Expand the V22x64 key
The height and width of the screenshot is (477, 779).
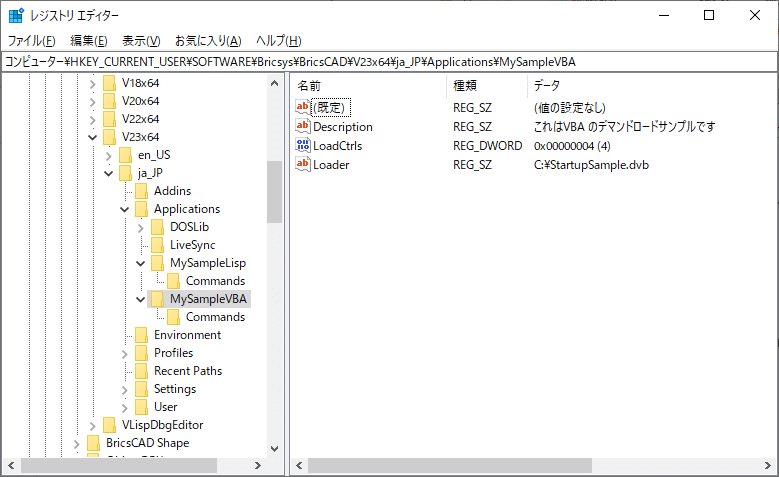(x=92, y=120)
